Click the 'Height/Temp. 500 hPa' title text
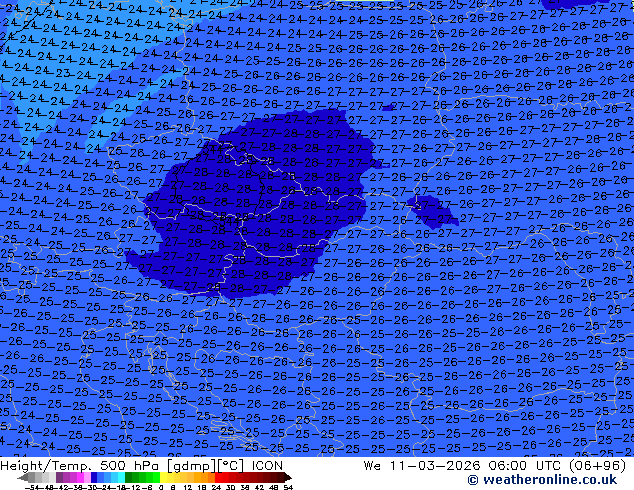Image resolution: width=634 pixels, height=490 pixels. pyautogui.click(x=78, y=466)
